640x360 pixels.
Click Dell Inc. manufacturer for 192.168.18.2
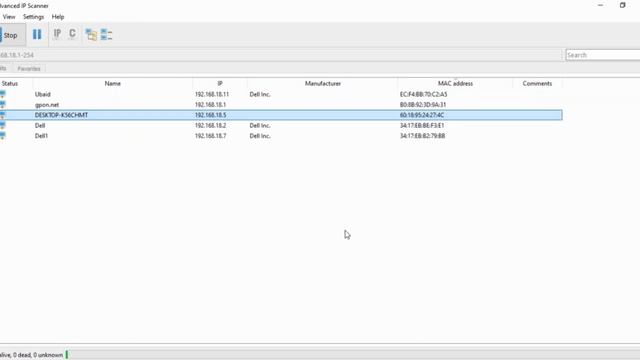260,125
